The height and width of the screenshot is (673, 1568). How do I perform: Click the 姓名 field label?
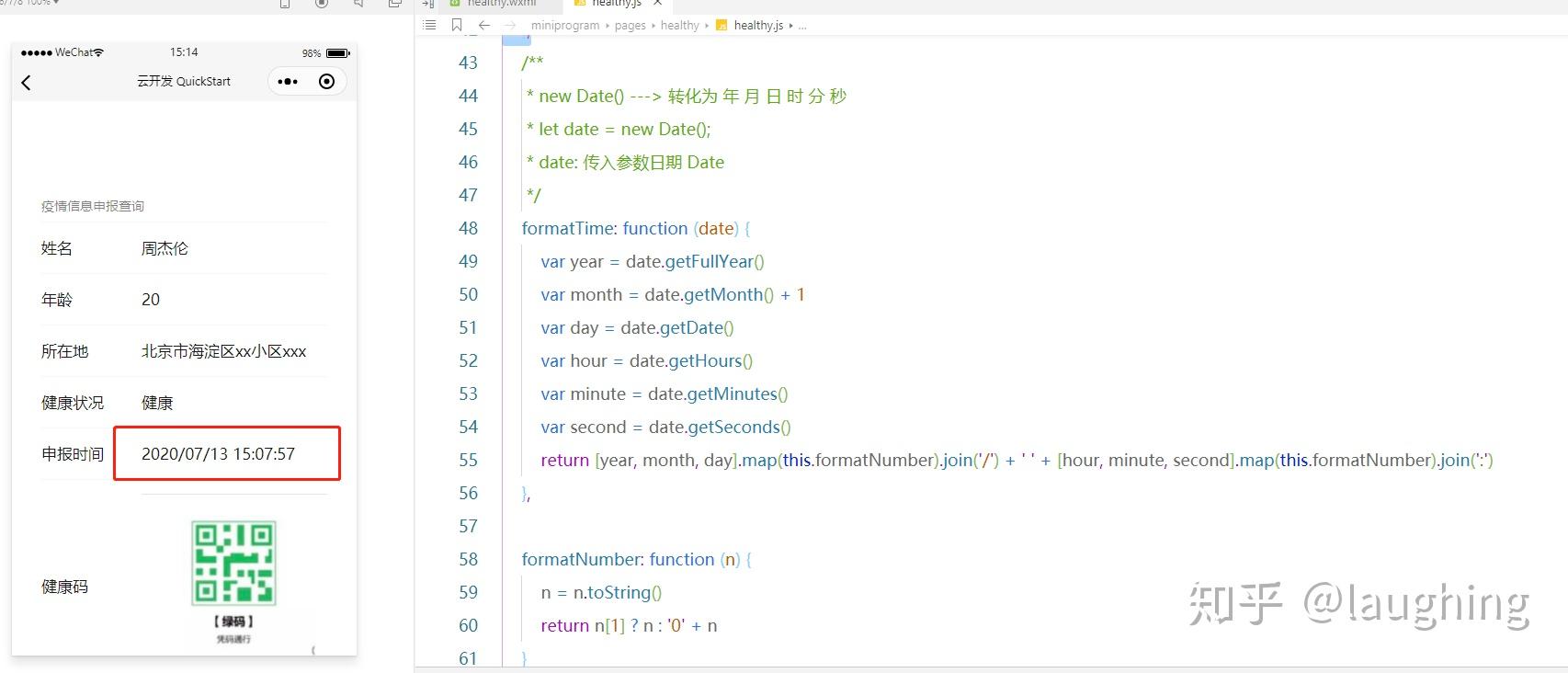point(57,248)
